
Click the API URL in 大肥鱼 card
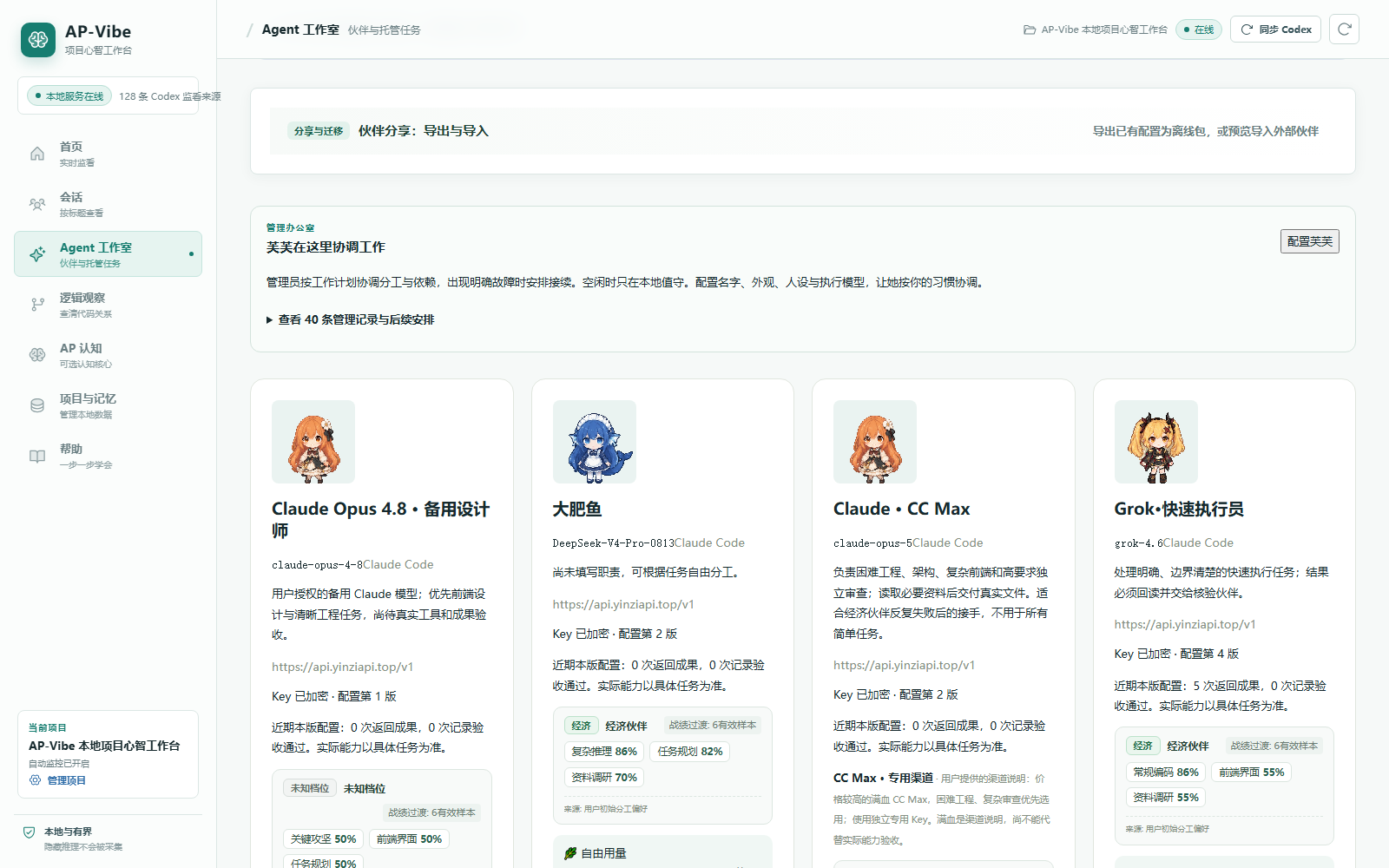click(623, 604)
